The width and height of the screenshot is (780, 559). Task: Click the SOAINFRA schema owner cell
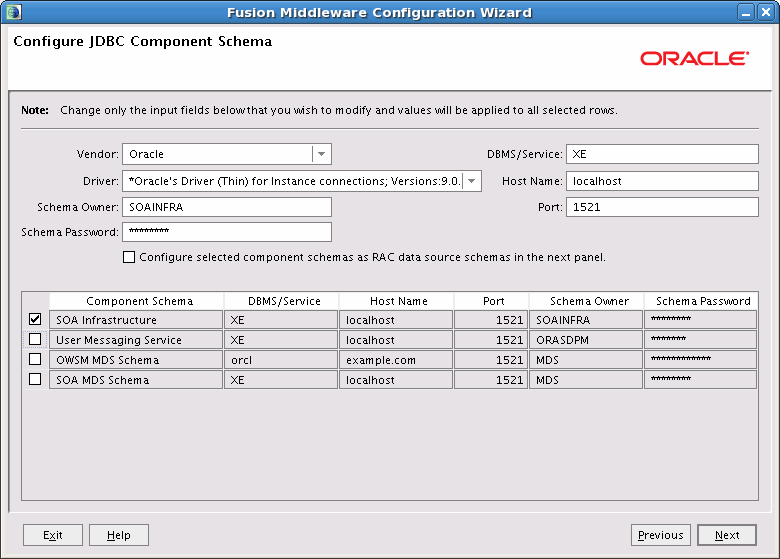586,320
